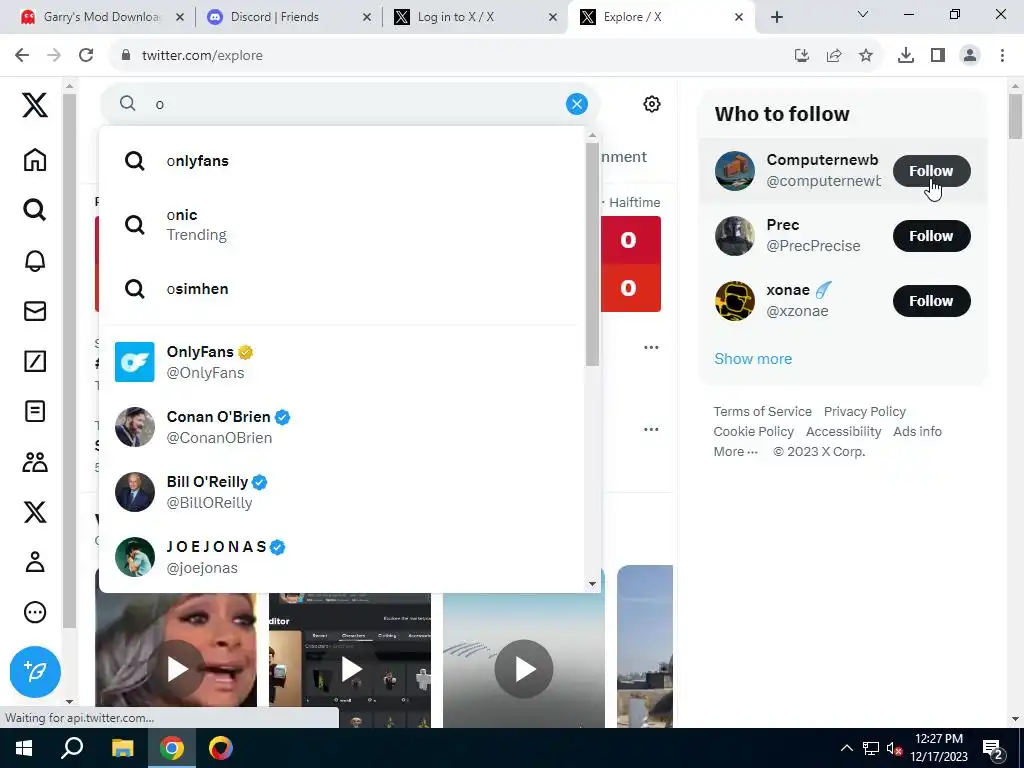The image size is (1024, 768).
Task: Open Explore with the sidebar magnifier icon
Action: click(x=35, y=210)
